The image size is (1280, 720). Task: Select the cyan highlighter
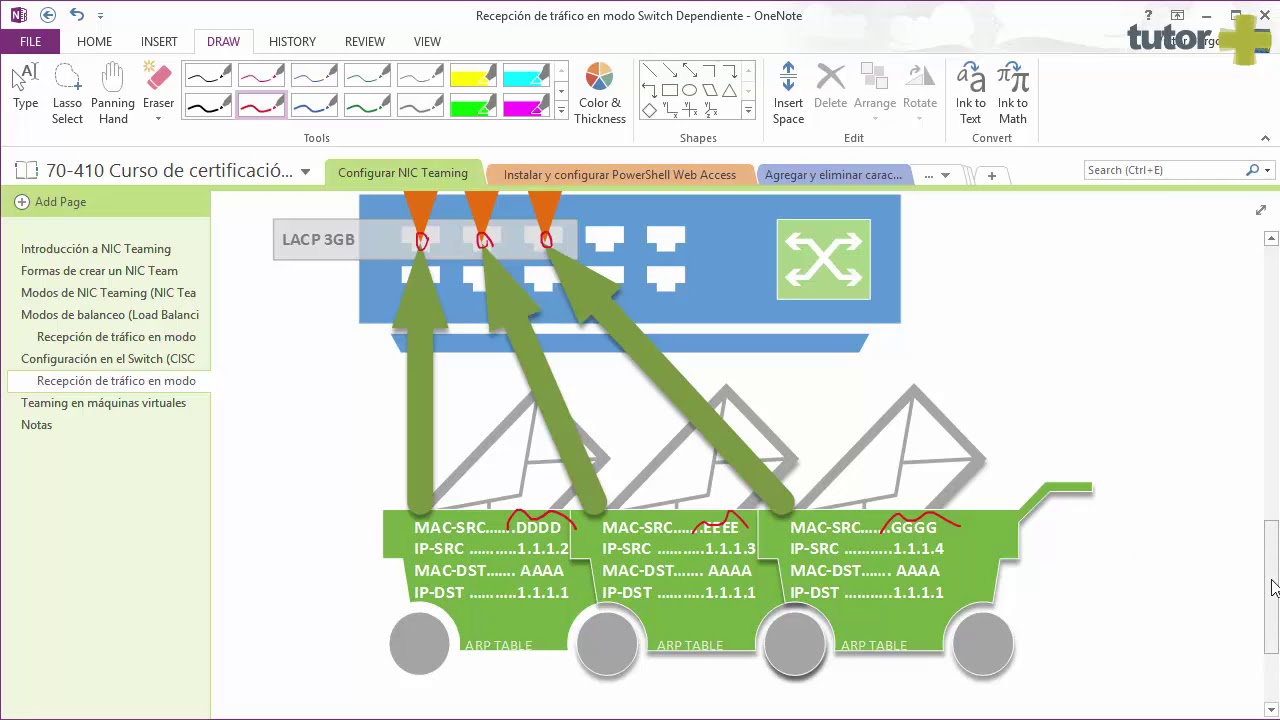tap(526, 75)
